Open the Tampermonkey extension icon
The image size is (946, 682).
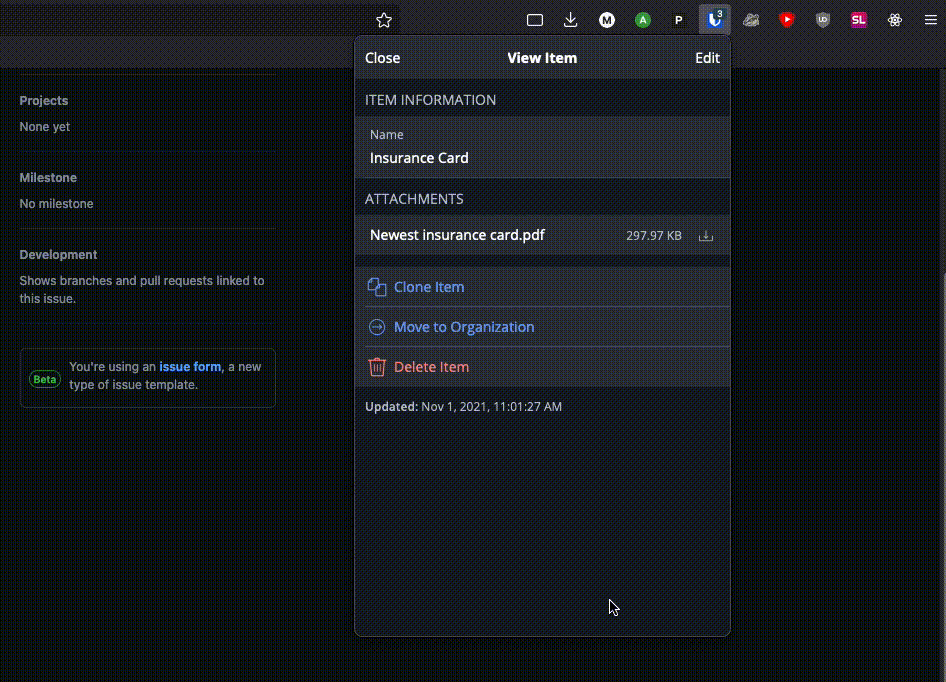tap(751, 19)
